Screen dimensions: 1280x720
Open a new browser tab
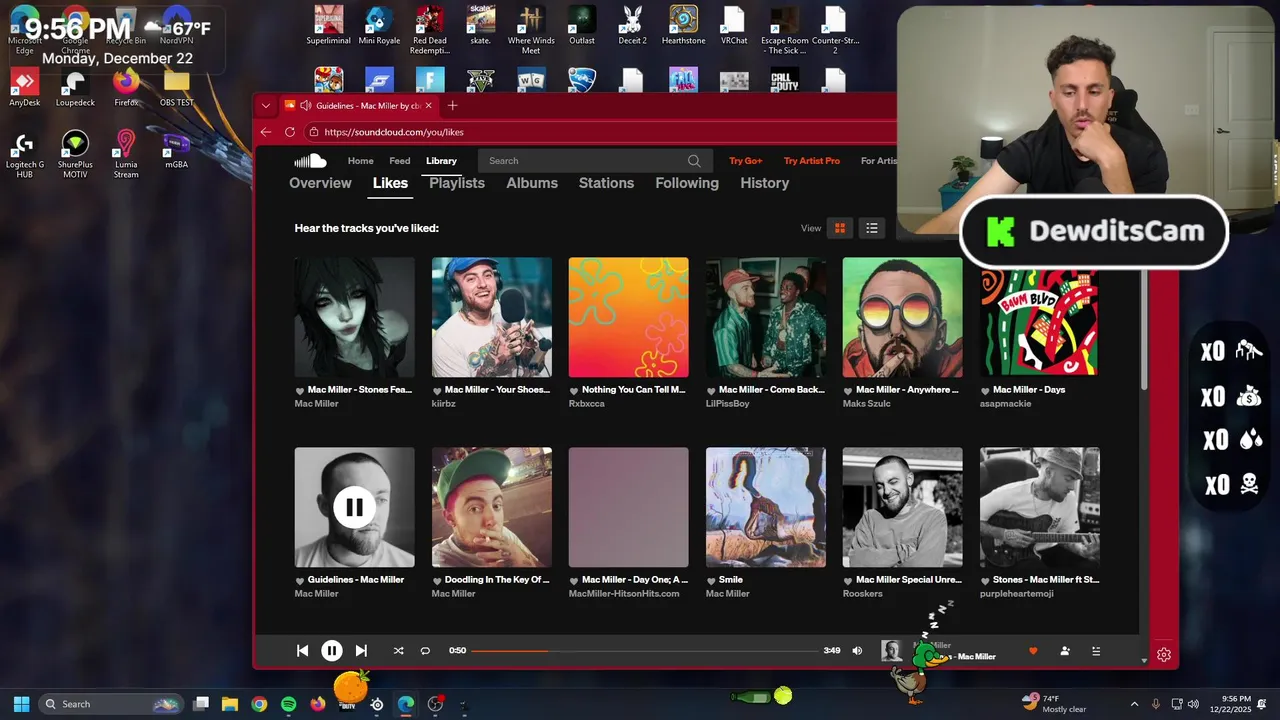(452, 105)
